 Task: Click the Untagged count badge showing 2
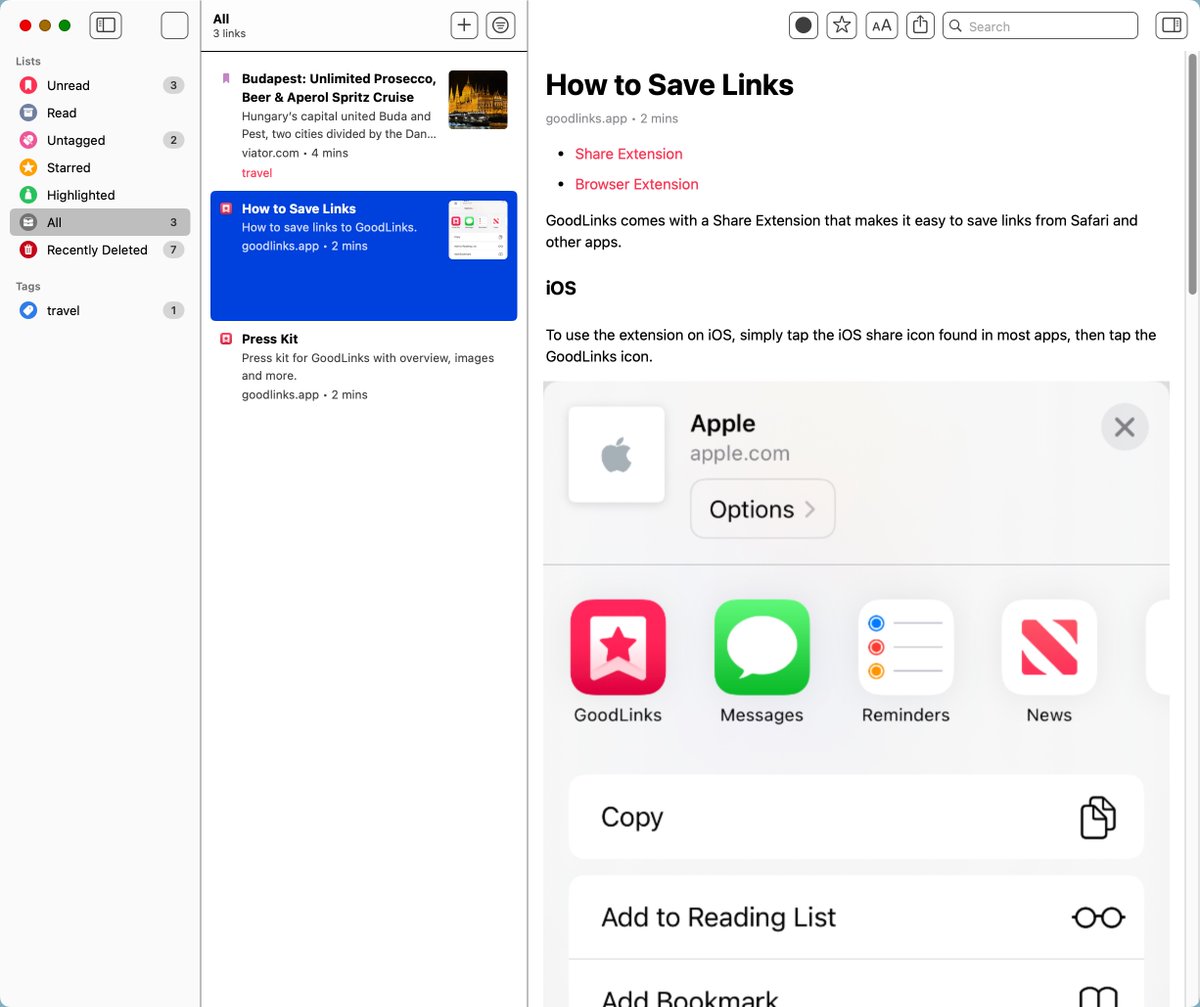(173, 140)
